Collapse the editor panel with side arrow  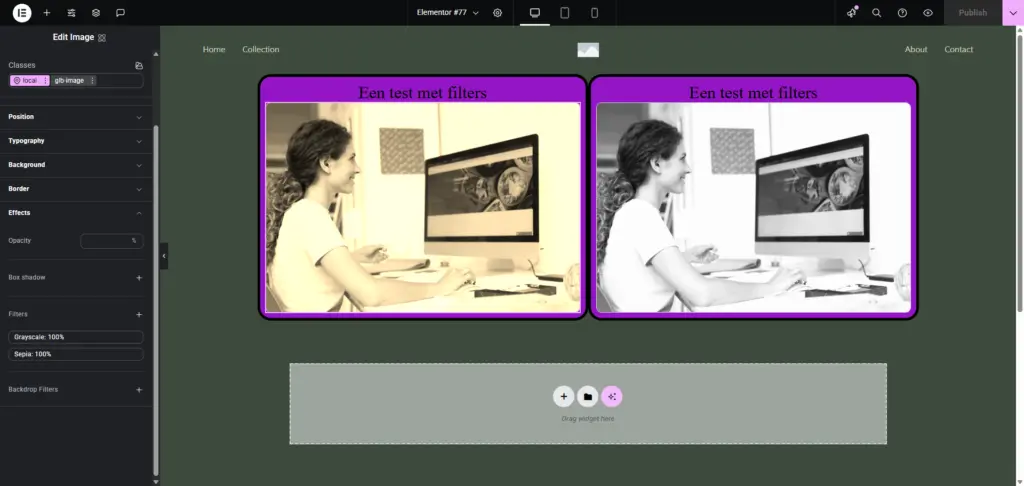[164, 256]
